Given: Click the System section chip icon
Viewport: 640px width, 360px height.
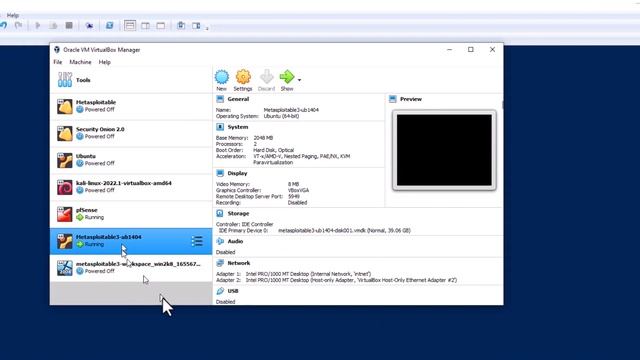Looking at the screenshot, I should (220, 127).
